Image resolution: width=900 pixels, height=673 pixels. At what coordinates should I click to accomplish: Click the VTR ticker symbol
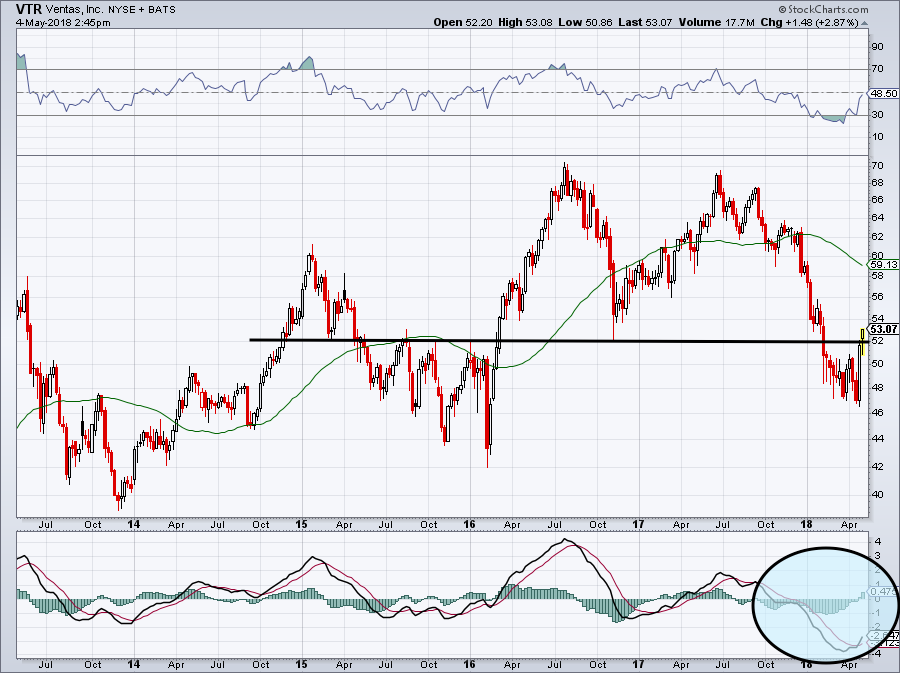[28, 9]
